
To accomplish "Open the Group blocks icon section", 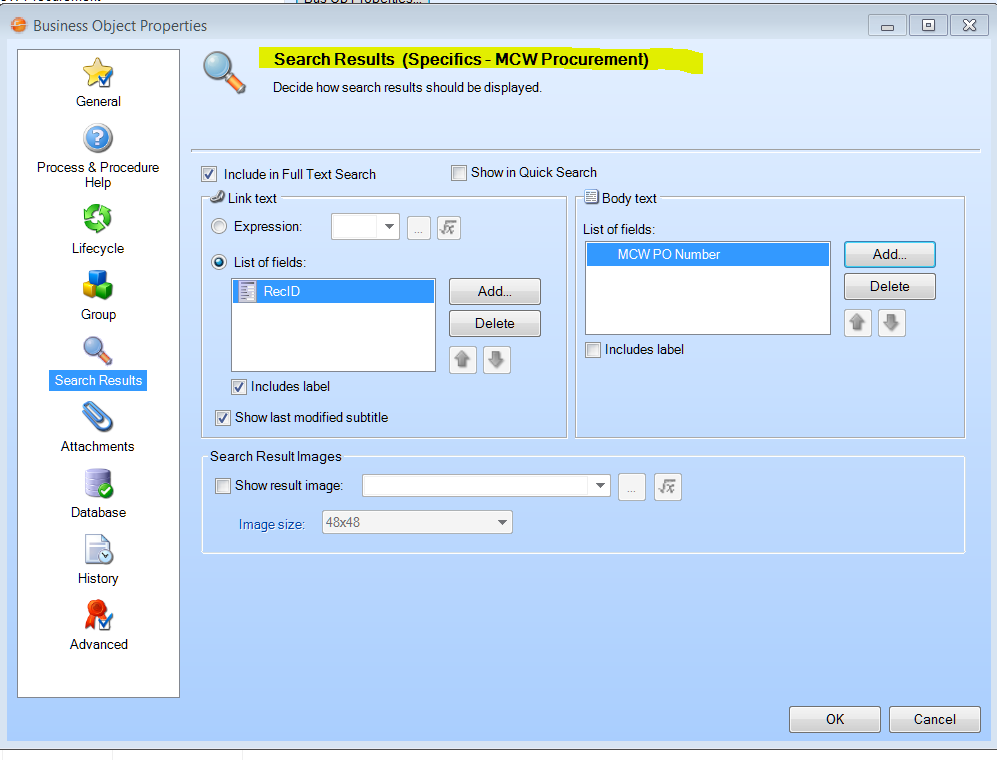I will pyautogui.click(x=98, y=287).
